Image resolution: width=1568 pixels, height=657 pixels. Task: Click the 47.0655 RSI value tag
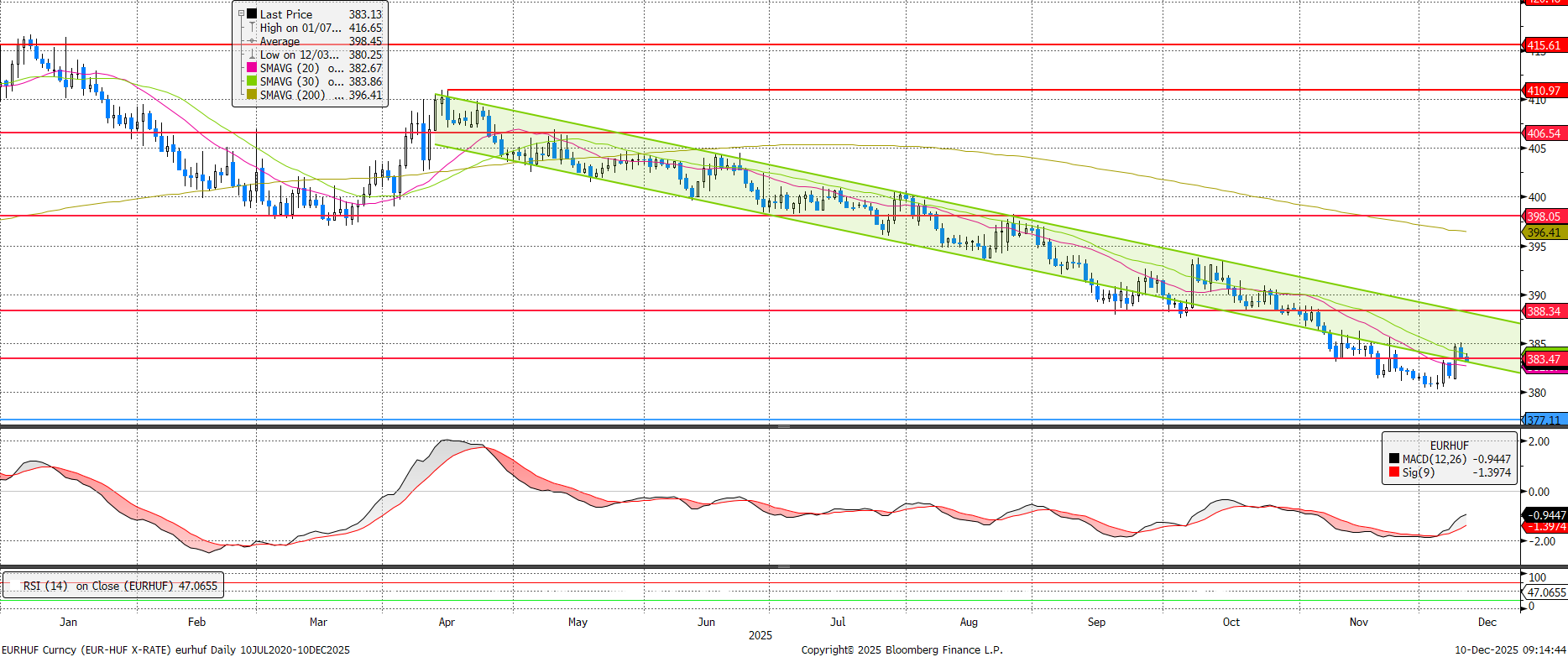(x=1545, y=592)
